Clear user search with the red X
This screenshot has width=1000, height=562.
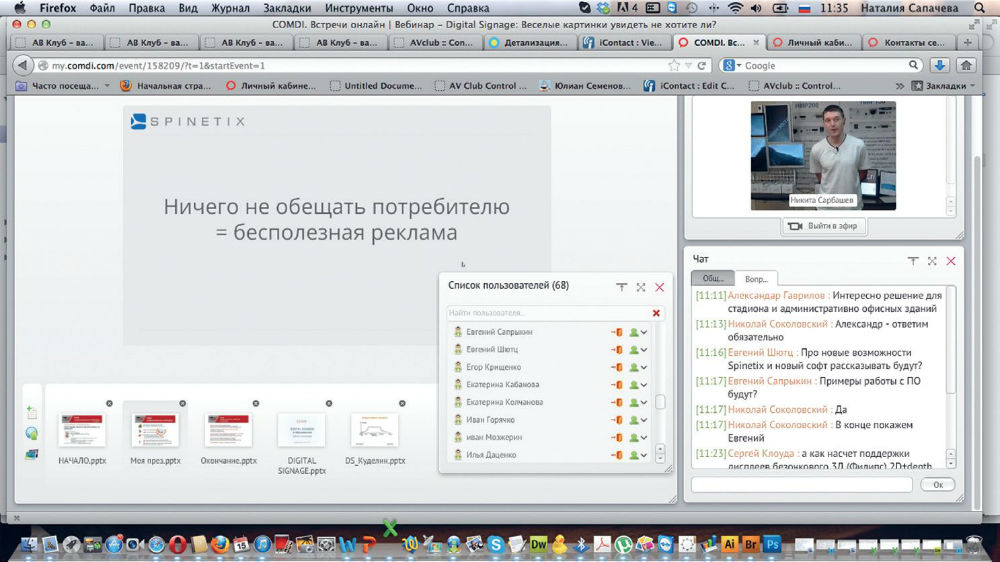click(x=656, y=313)
